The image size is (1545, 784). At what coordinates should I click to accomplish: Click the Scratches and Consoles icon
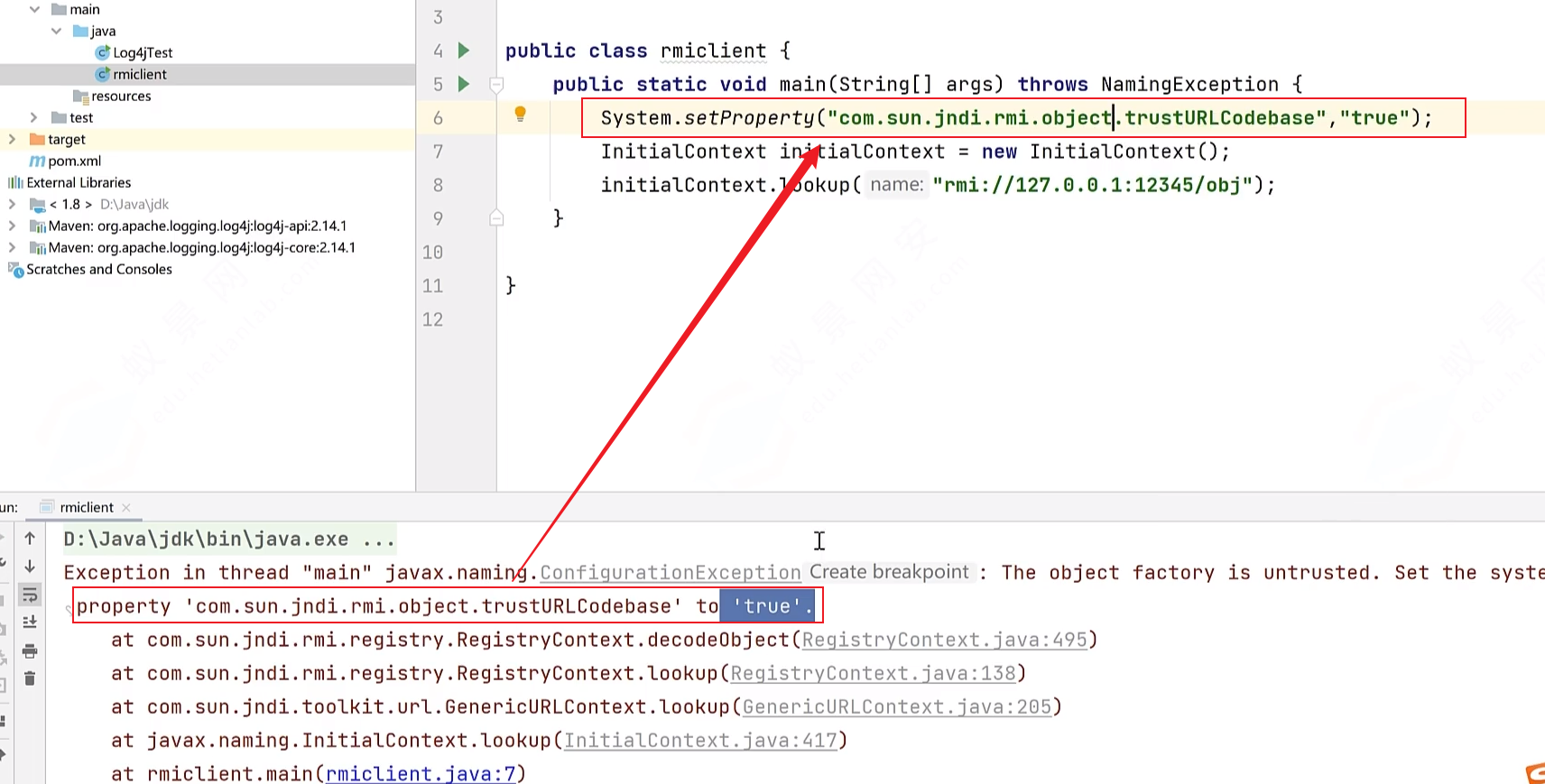[x=15, y=269]
